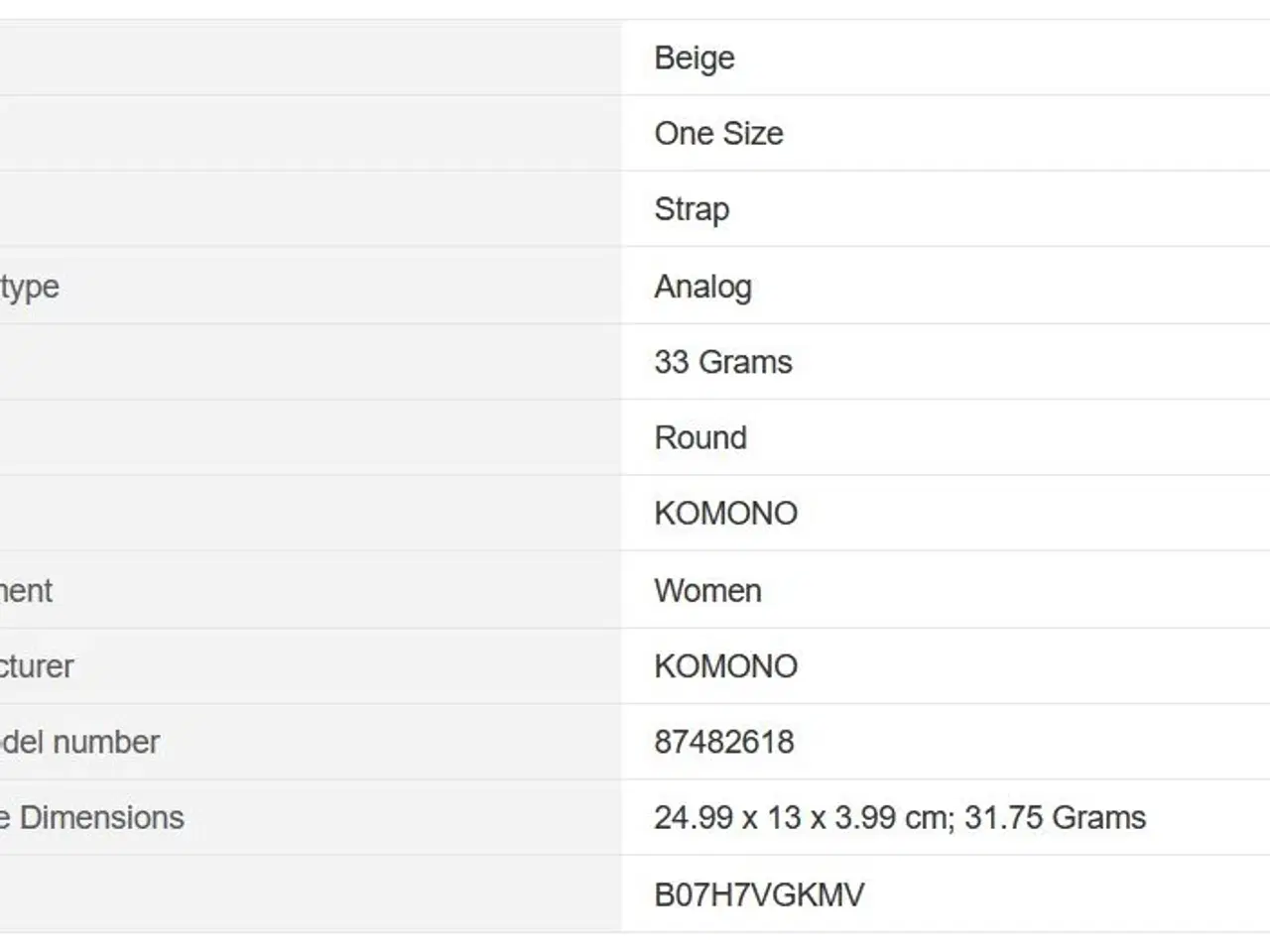1270x952 pixels.
Task: Select the 'e Dimensions' label cell
Action: [311, 818]
